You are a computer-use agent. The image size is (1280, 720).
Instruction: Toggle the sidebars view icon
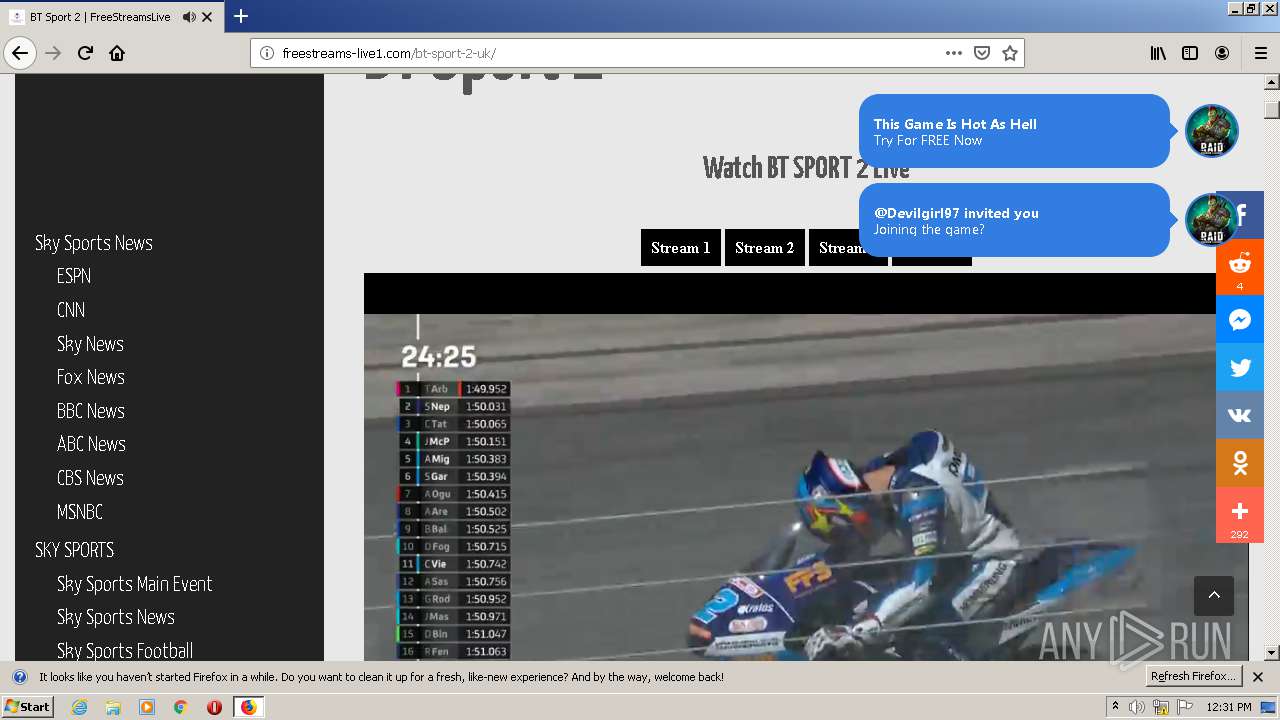(1190, 53)
